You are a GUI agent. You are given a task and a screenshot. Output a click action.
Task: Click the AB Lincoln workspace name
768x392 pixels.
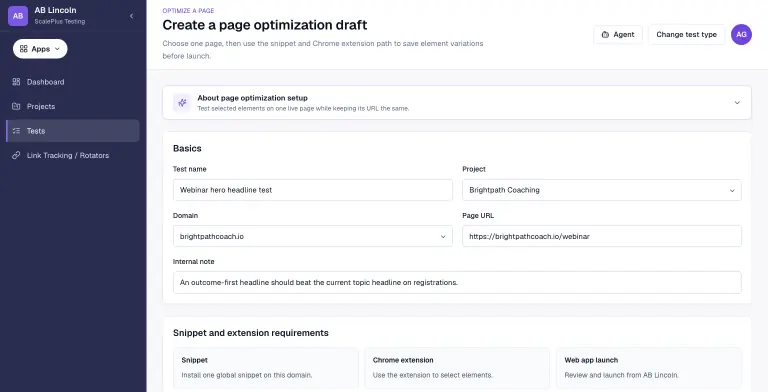point(55,10)
